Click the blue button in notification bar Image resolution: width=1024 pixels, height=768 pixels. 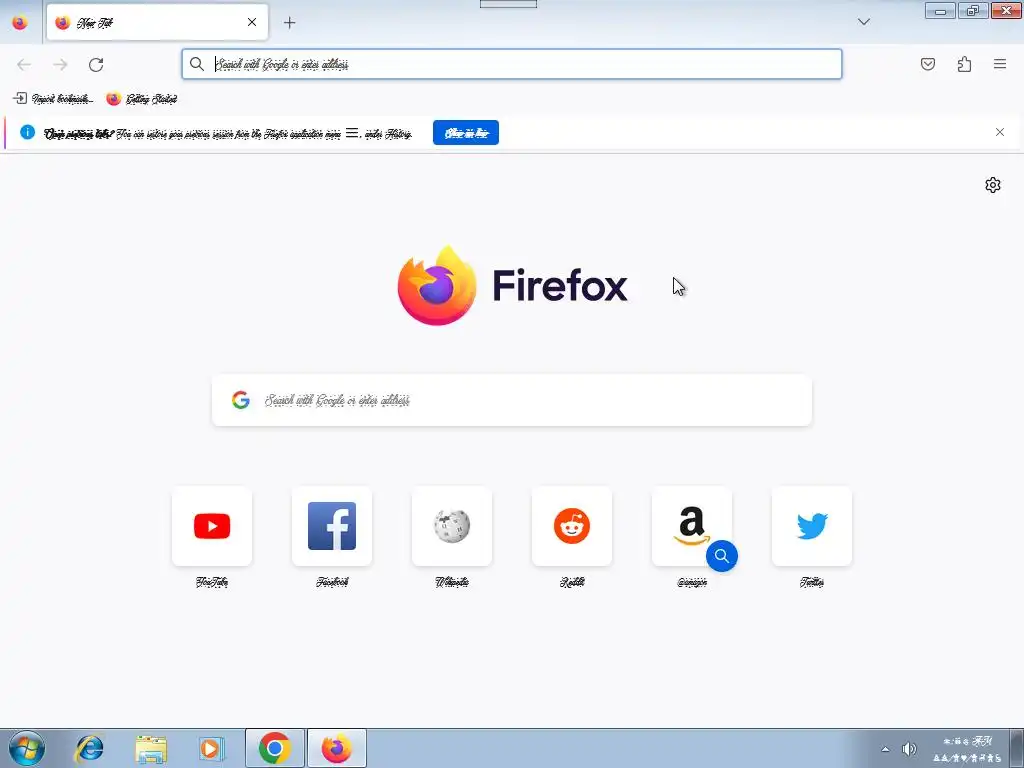(466, 133)
